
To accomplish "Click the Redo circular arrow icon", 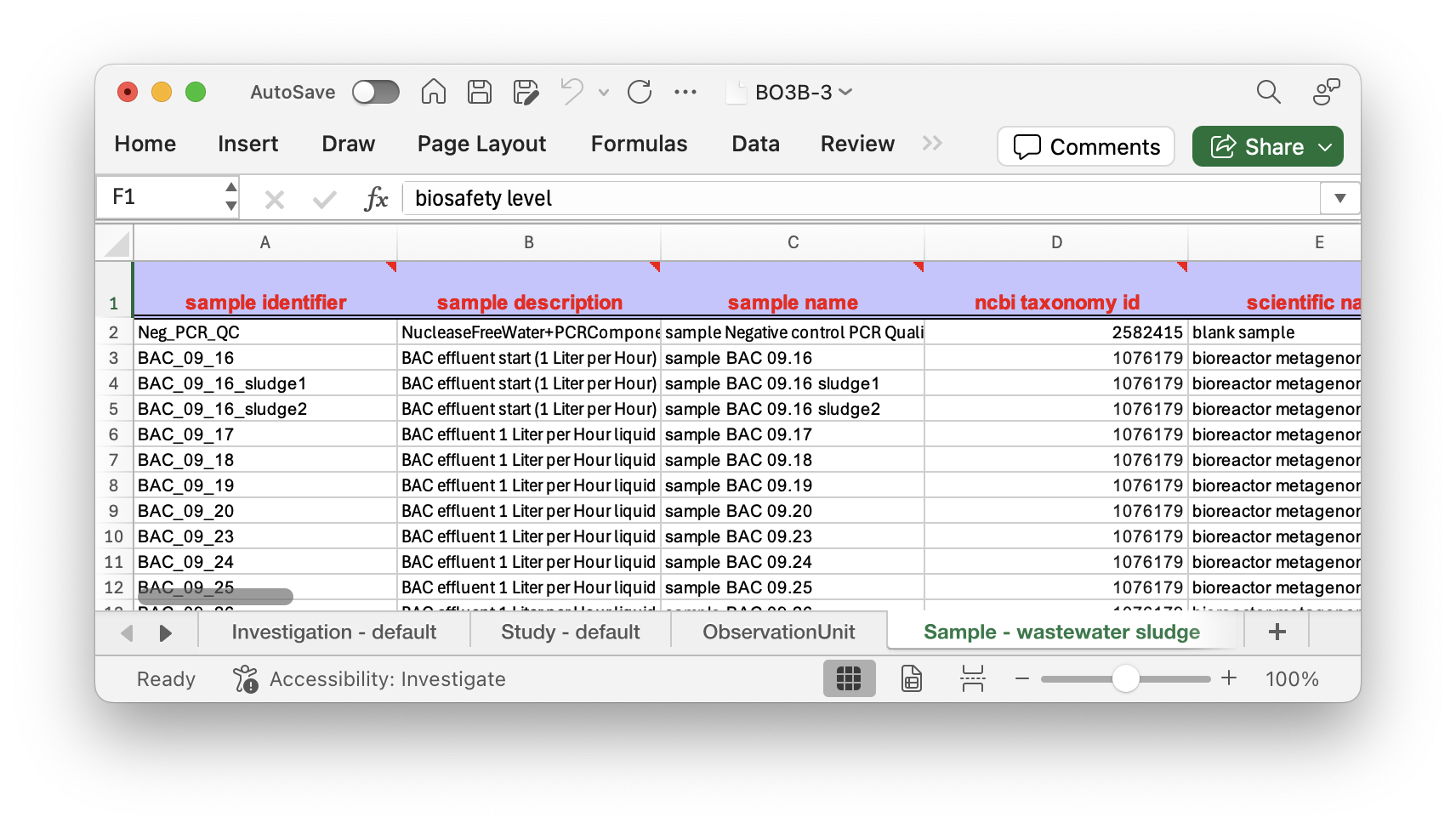I will pyautogui.click(x=640, y=92).
